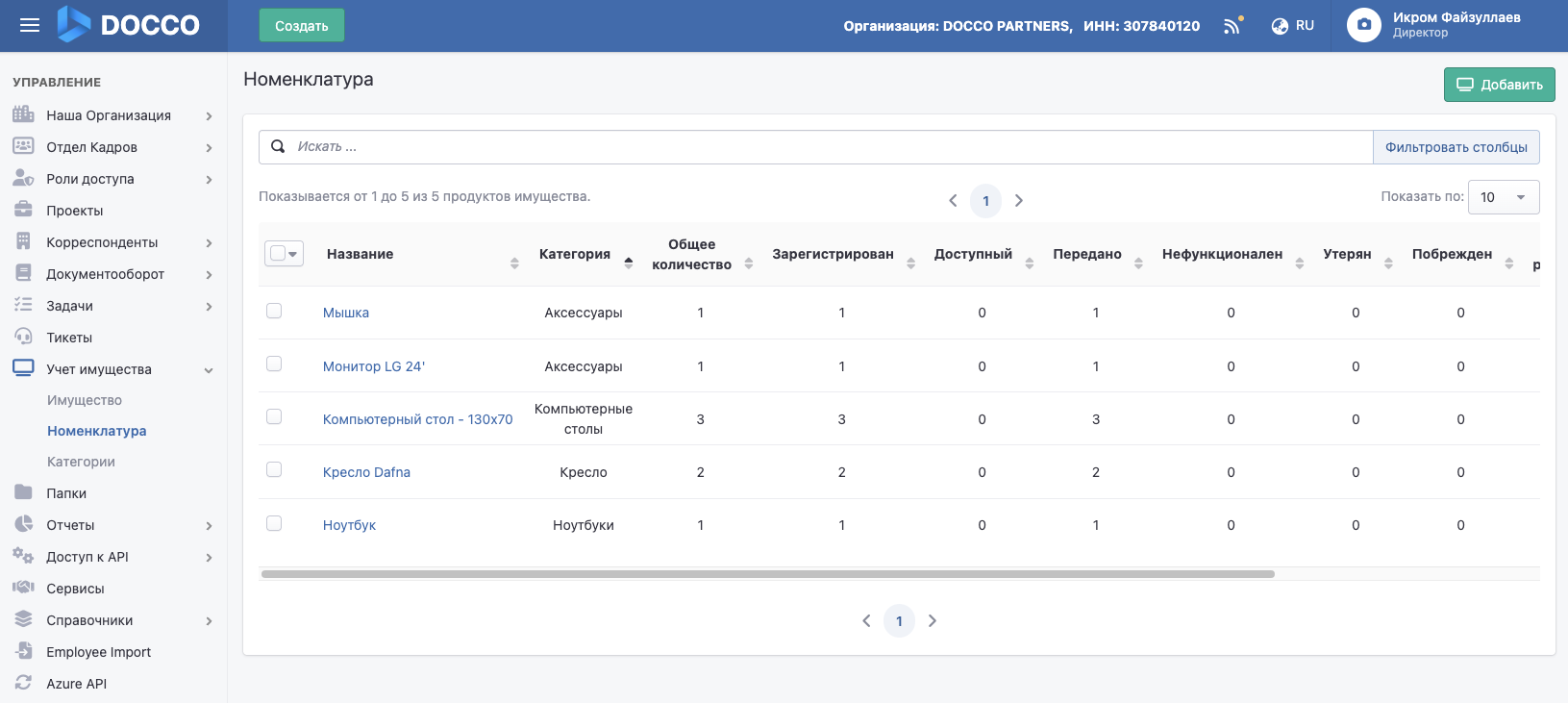Image resolution: width=1568 pixels, height=703 pixels.
Task: Open the Категории submenu item
Action: coord(81,462)
